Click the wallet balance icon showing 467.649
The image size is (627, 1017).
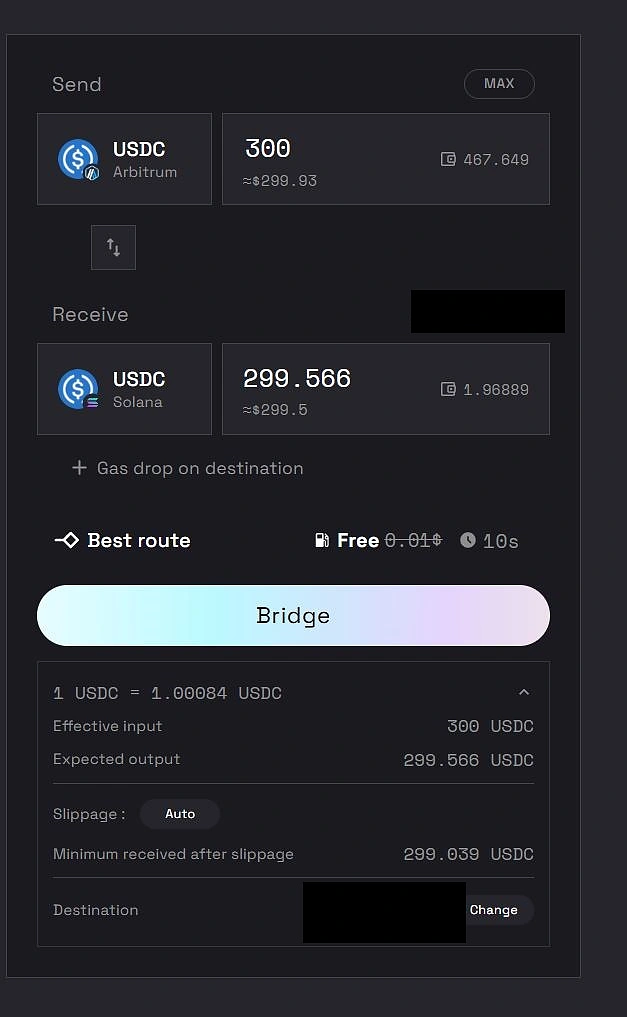(x=448, y=159)
